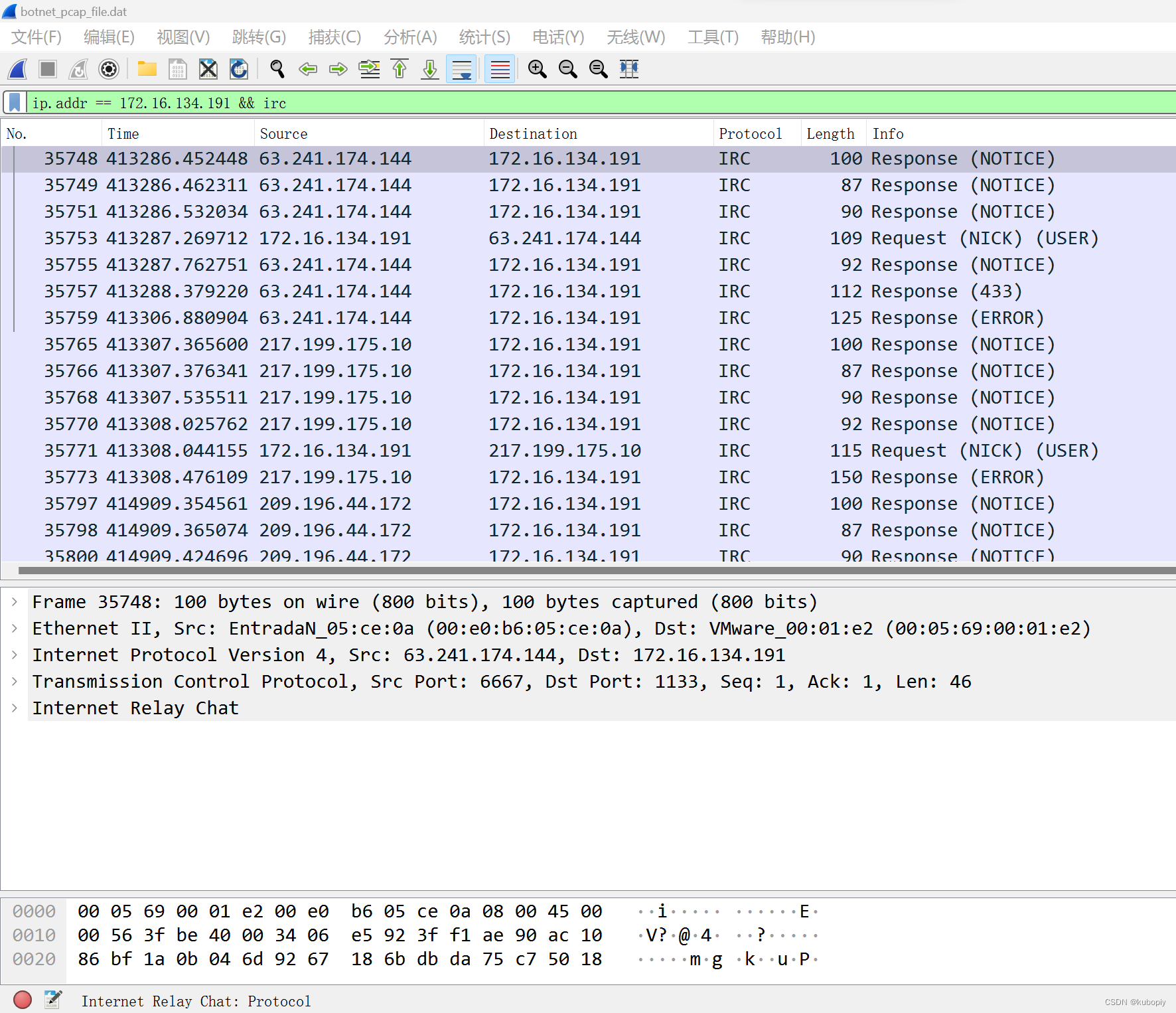Sort by the Time column header
This screenshot has height=1013, width=1176.
(178, 133)
